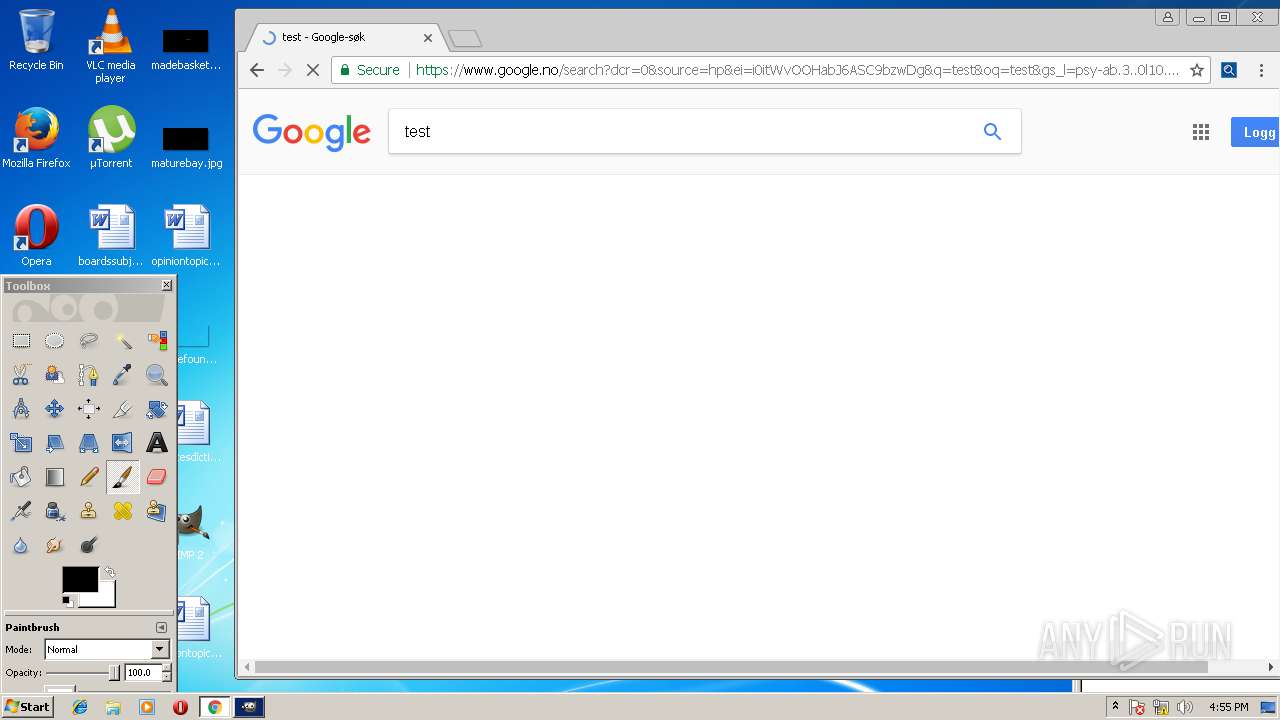Image resolution: width=1280 pixels, height=720 pixels.
Task: Choose the Measure compass tool
Action: tap(21, 409)
